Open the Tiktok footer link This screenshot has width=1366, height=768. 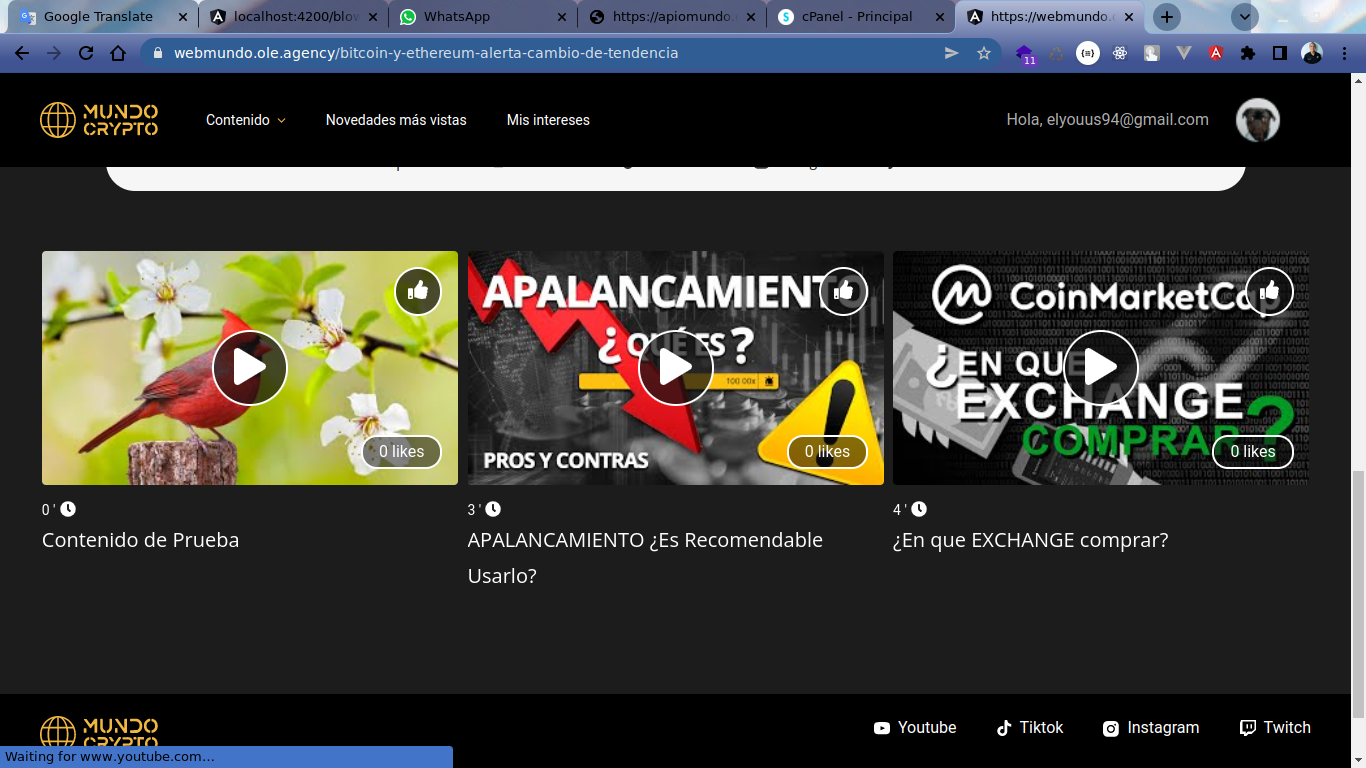click(x=1030, y=728)
